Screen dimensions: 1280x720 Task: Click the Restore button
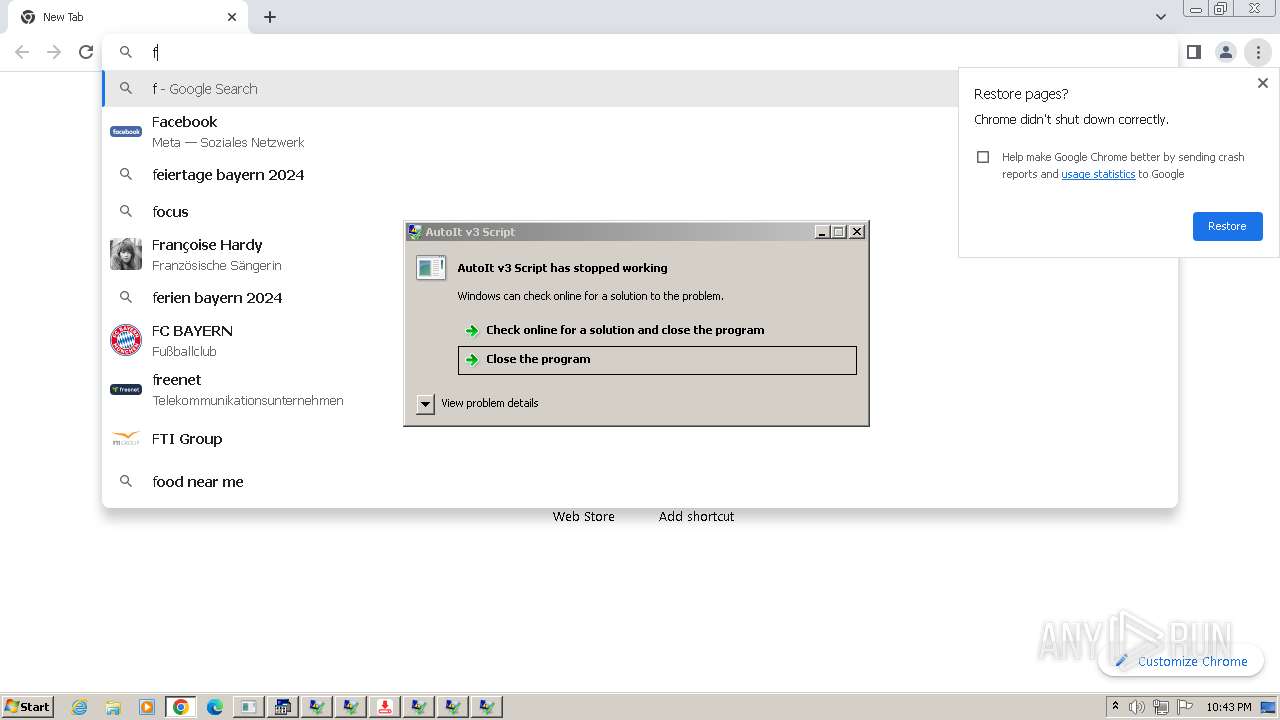coord(1227,226)
